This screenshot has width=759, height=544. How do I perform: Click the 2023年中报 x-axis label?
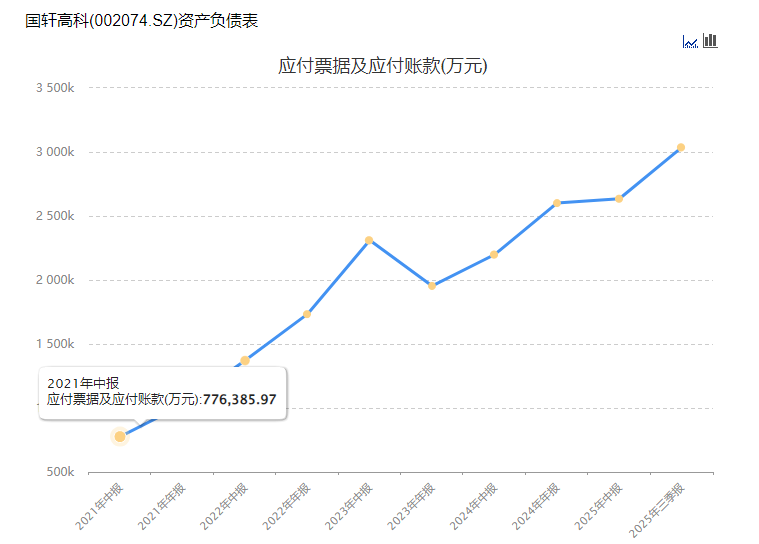pos(348,506)
